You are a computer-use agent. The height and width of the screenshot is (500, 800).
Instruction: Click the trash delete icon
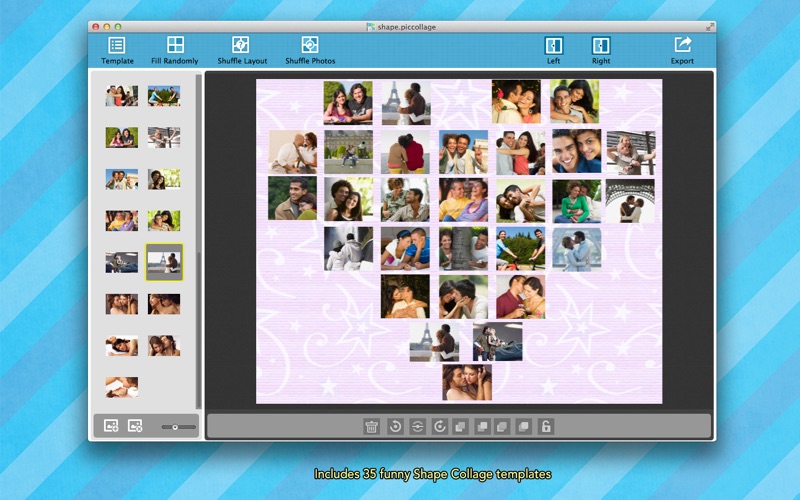(x=372, y=427)
